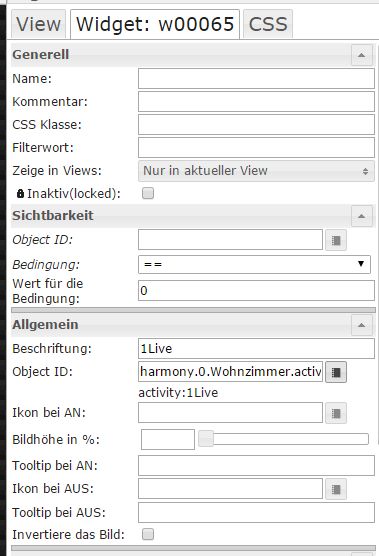Viewport: 379px width, 556px height.
Task: Check the Invertiere das Bild option
Action: coord(148,534)
